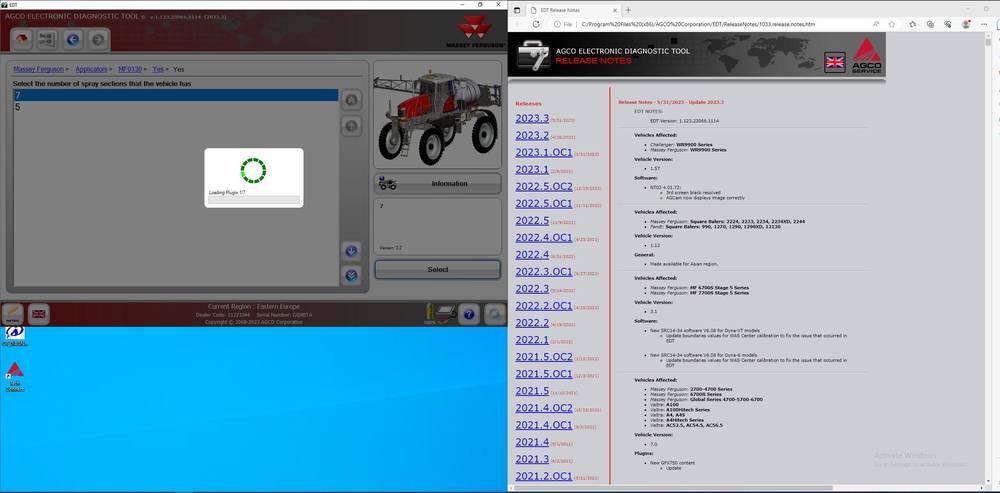Click the refresh/update icon in EDT footer
Screen dimensions: 1000x493
click(x=494, y=314)
